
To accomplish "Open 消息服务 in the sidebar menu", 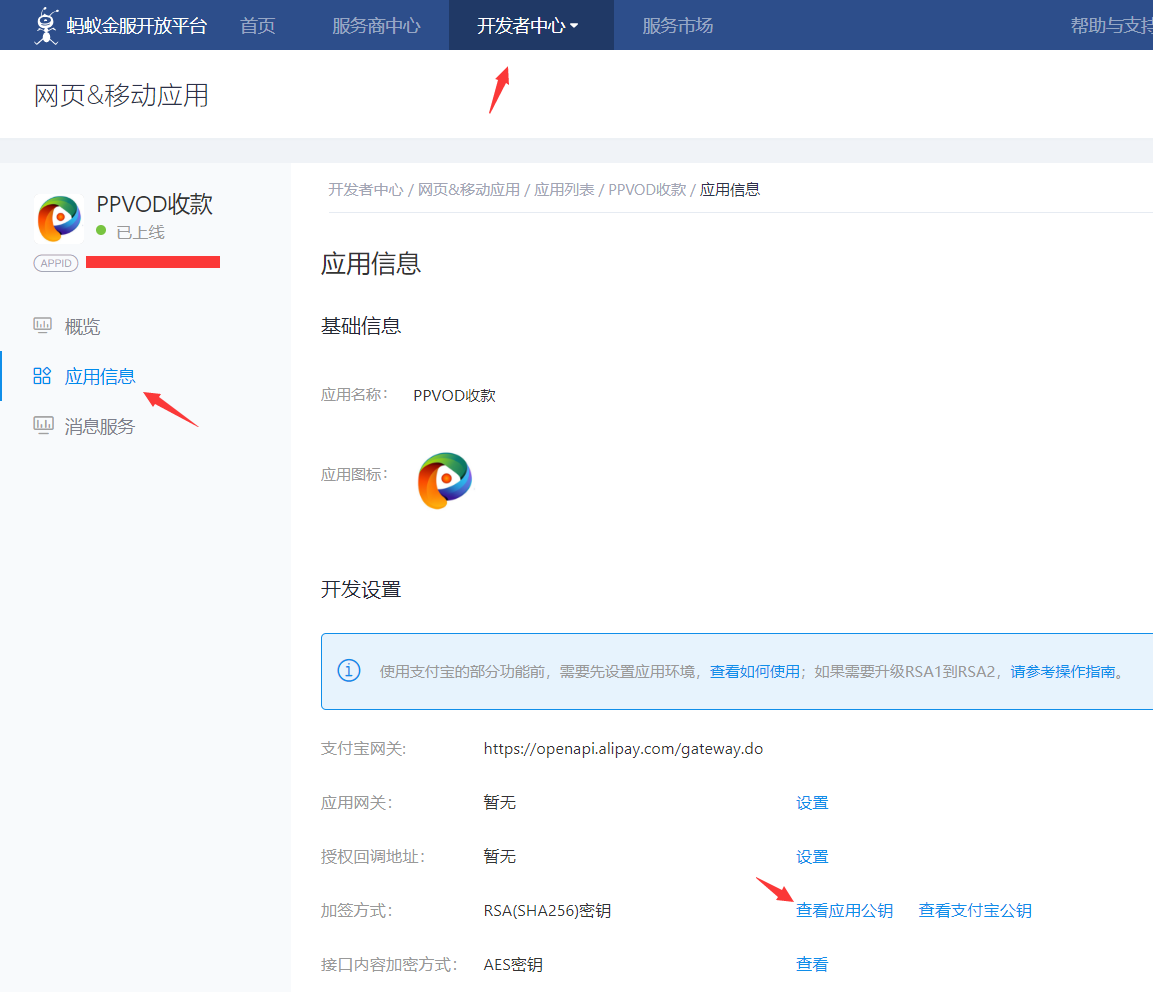I will pos(100,427).
